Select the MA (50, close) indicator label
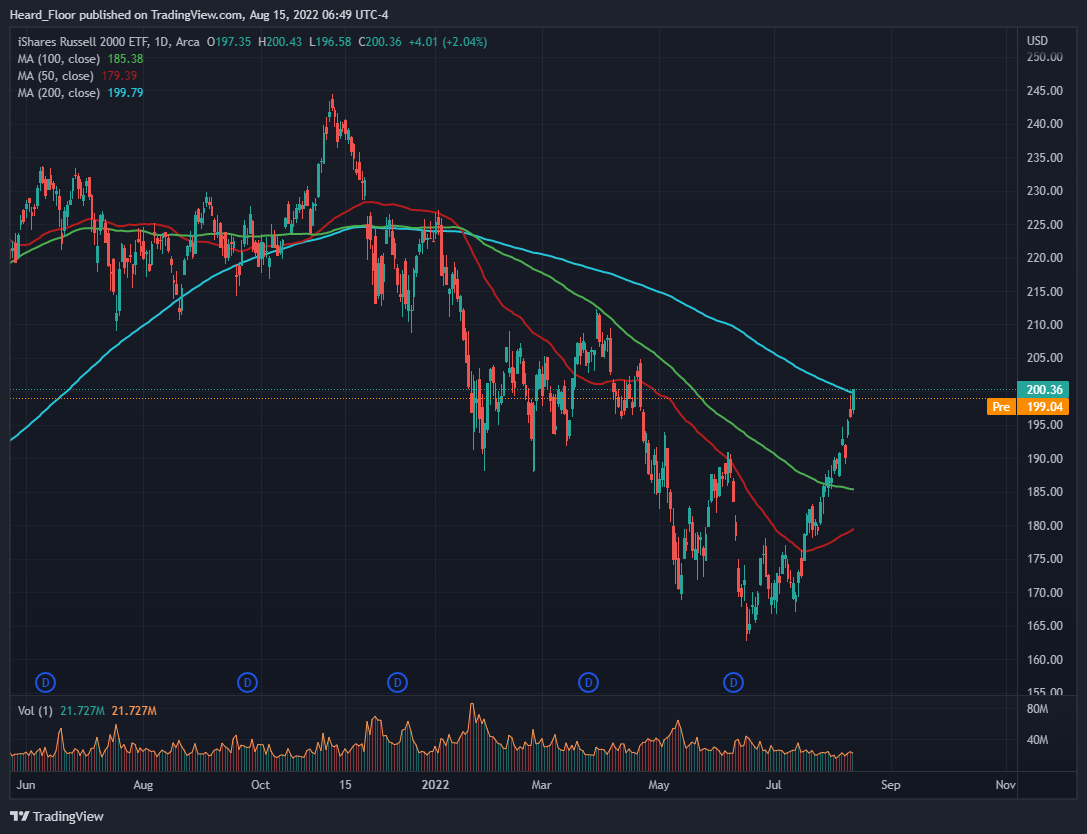Image resolution: width=1087 pixels, height=834 pixels. [55, 76]
